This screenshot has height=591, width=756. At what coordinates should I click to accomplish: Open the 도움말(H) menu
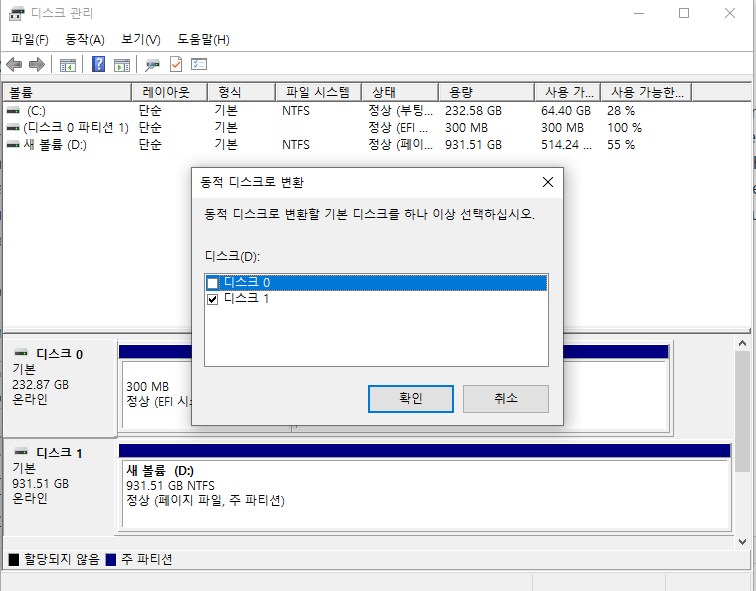click(x=203, y=40)
